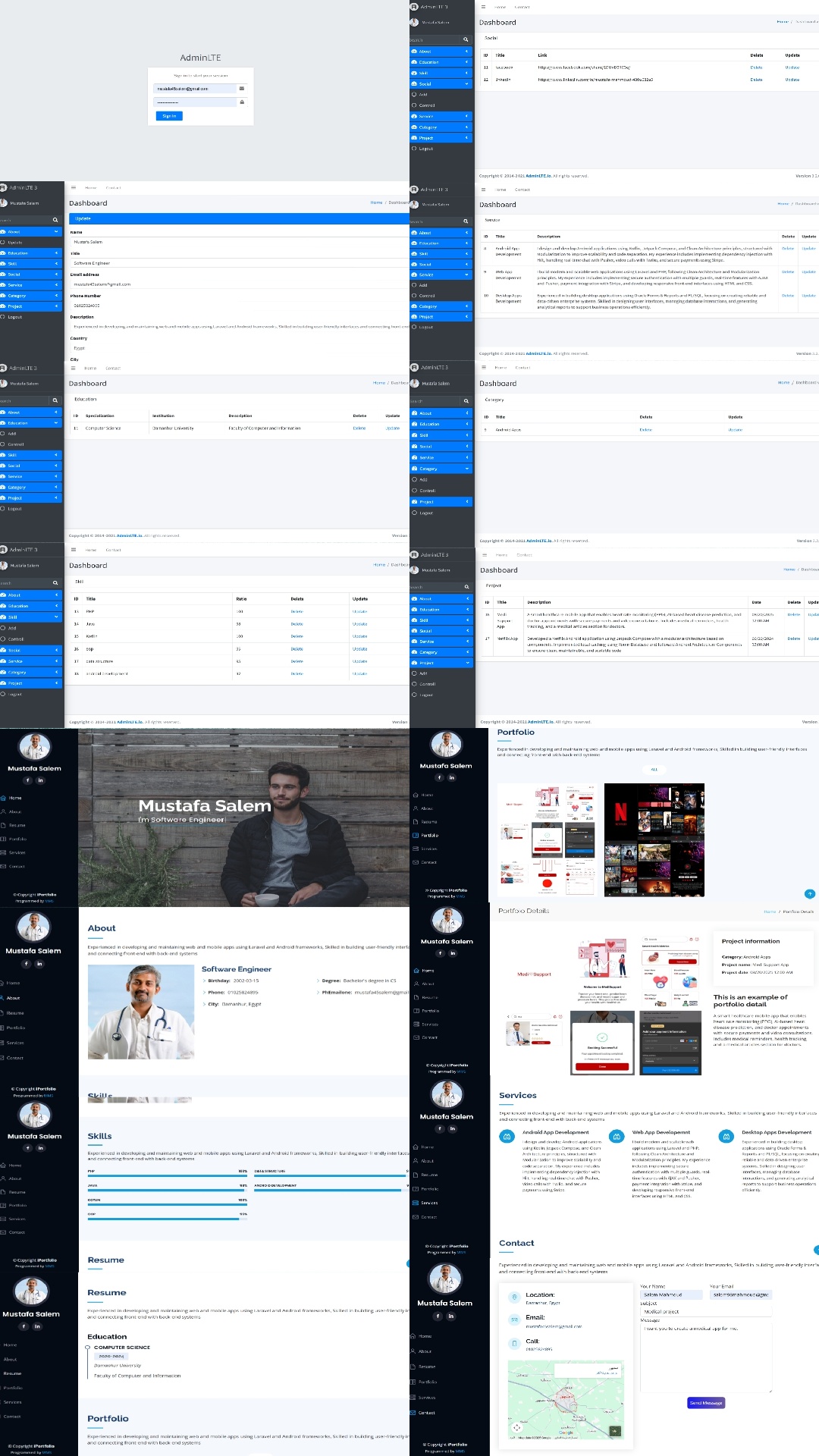Click the Delete link for the PHP skill
This screenshot has width=819, height=1456.
(x=297, y=611)
